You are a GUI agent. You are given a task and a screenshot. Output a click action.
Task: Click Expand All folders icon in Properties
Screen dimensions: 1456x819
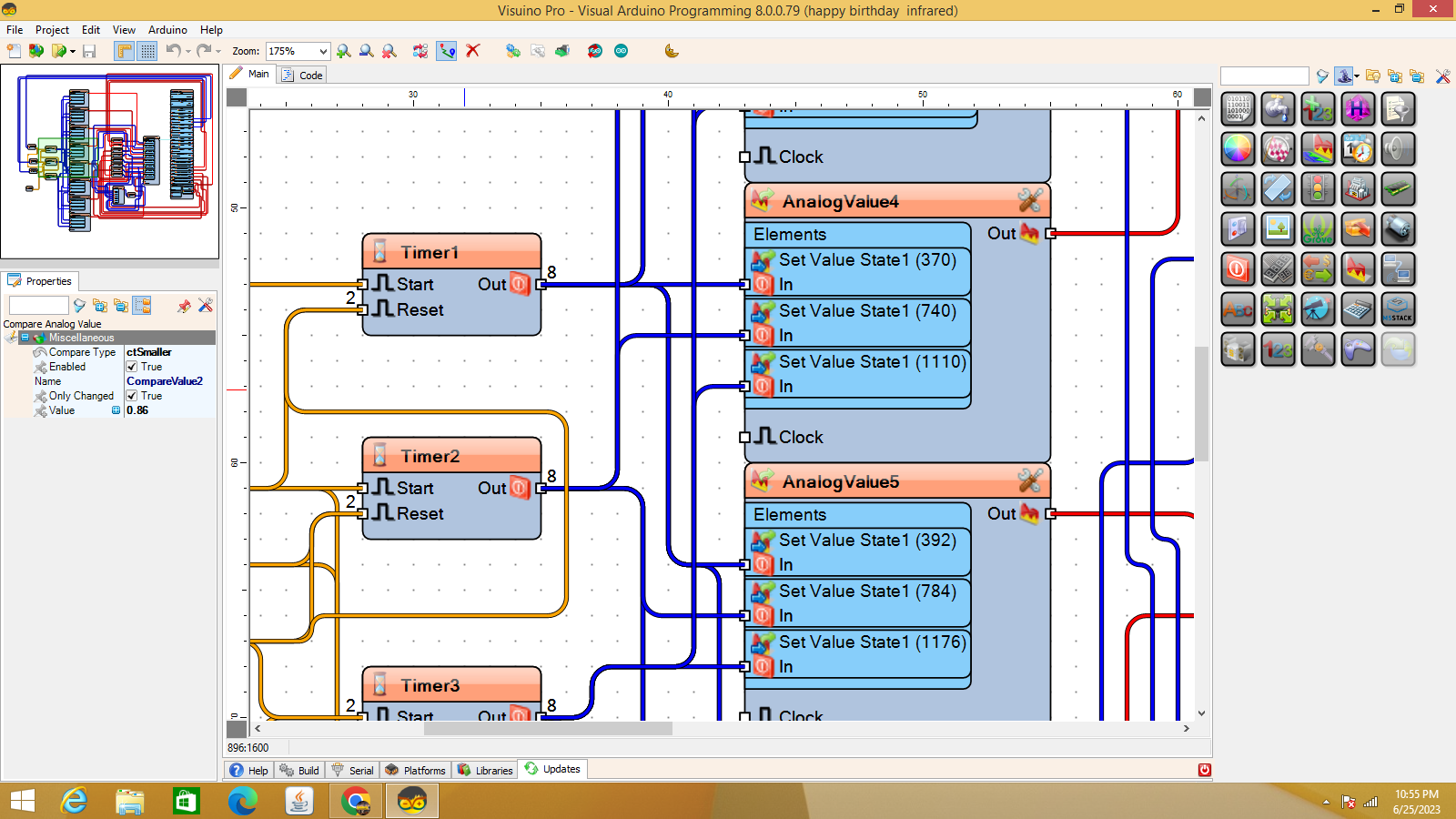100,306
